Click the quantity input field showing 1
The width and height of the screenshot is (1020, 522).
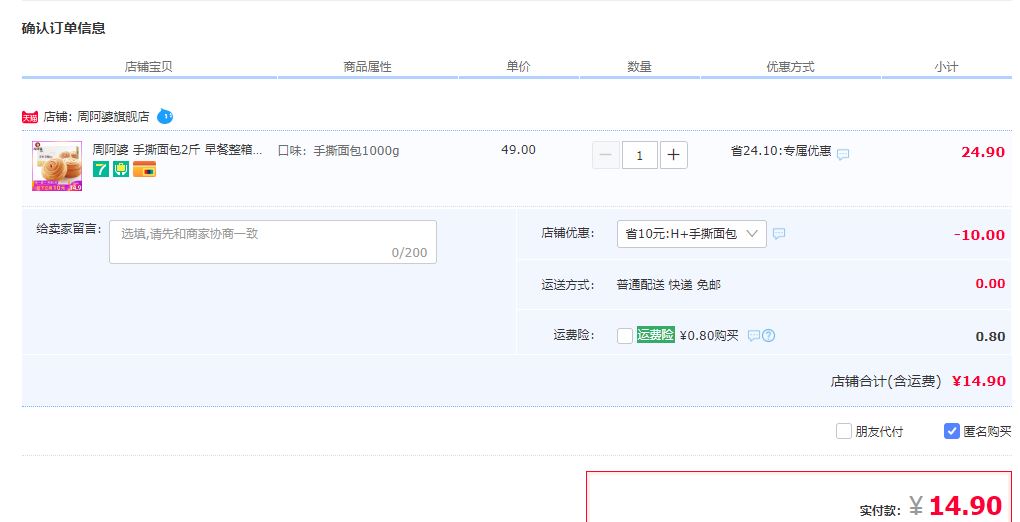[639, 155]
